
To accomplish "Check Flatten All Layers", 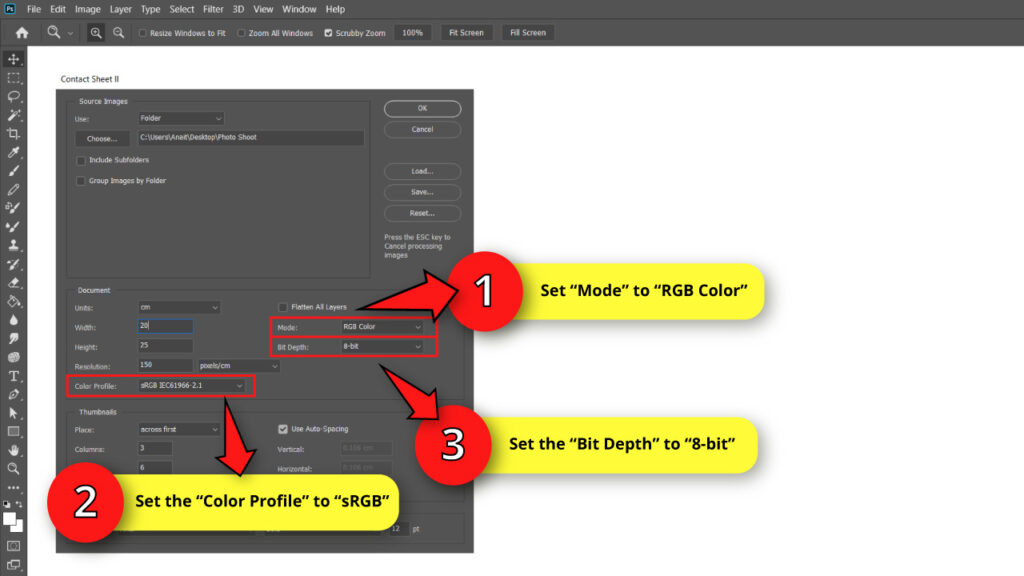I will click(x=283, y=307).
